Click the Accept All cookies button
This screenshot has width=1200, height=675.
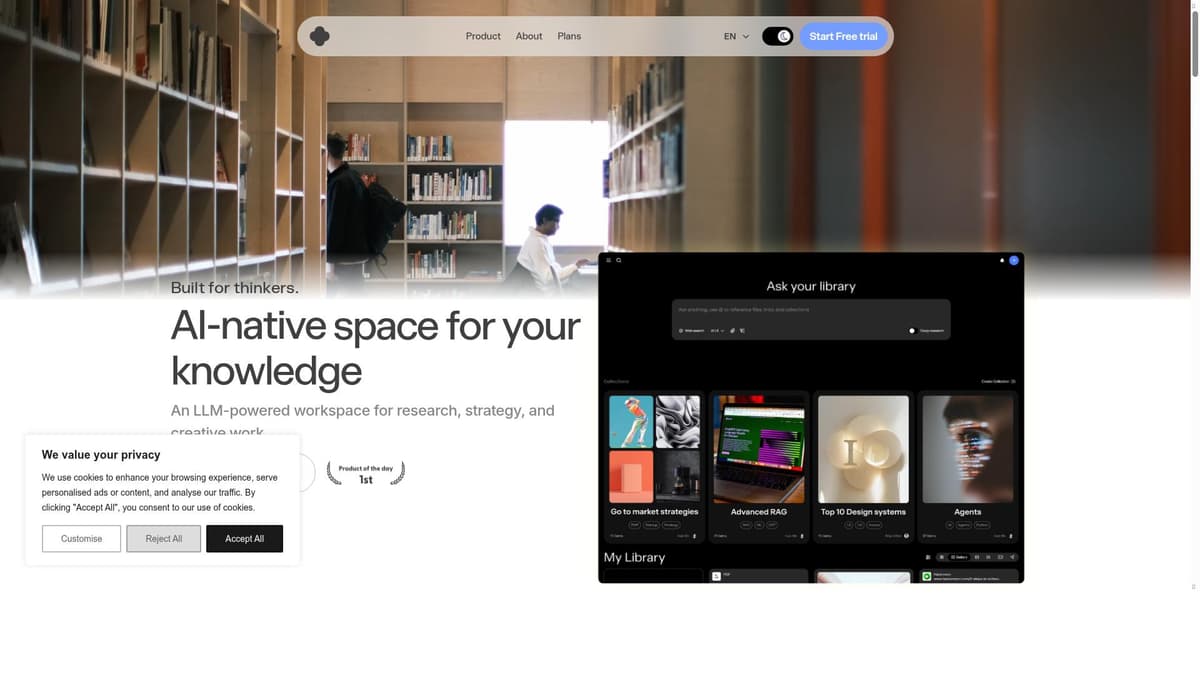244,538
